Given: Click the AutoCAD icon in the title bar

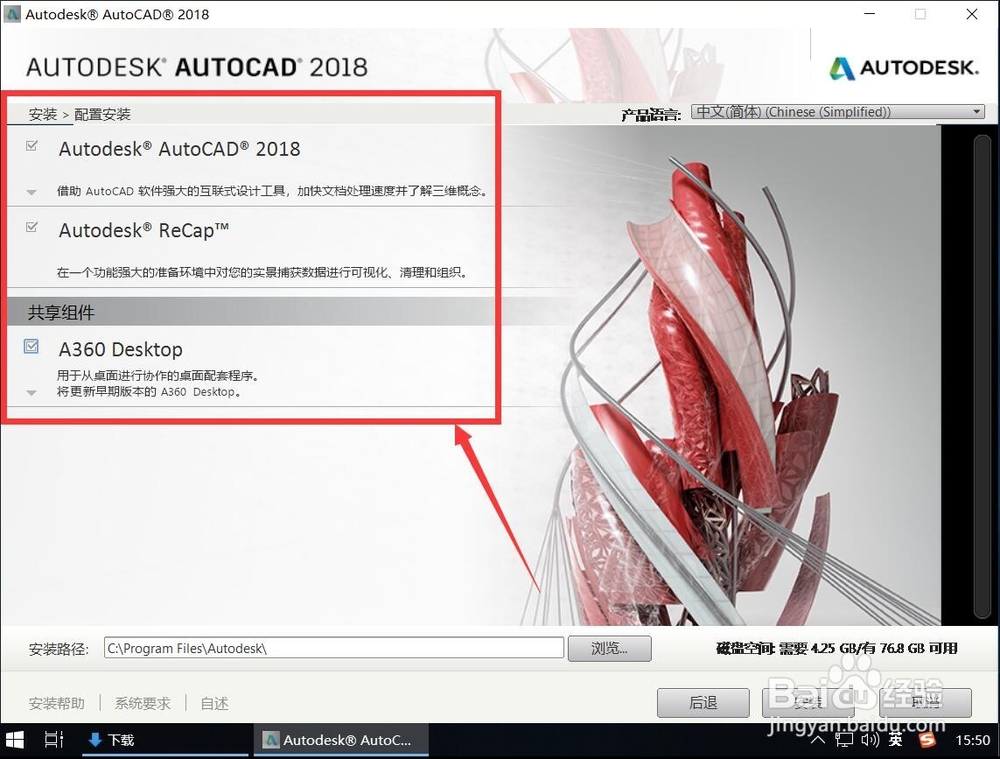Looking at the screenshot, I should click(12, 14).
